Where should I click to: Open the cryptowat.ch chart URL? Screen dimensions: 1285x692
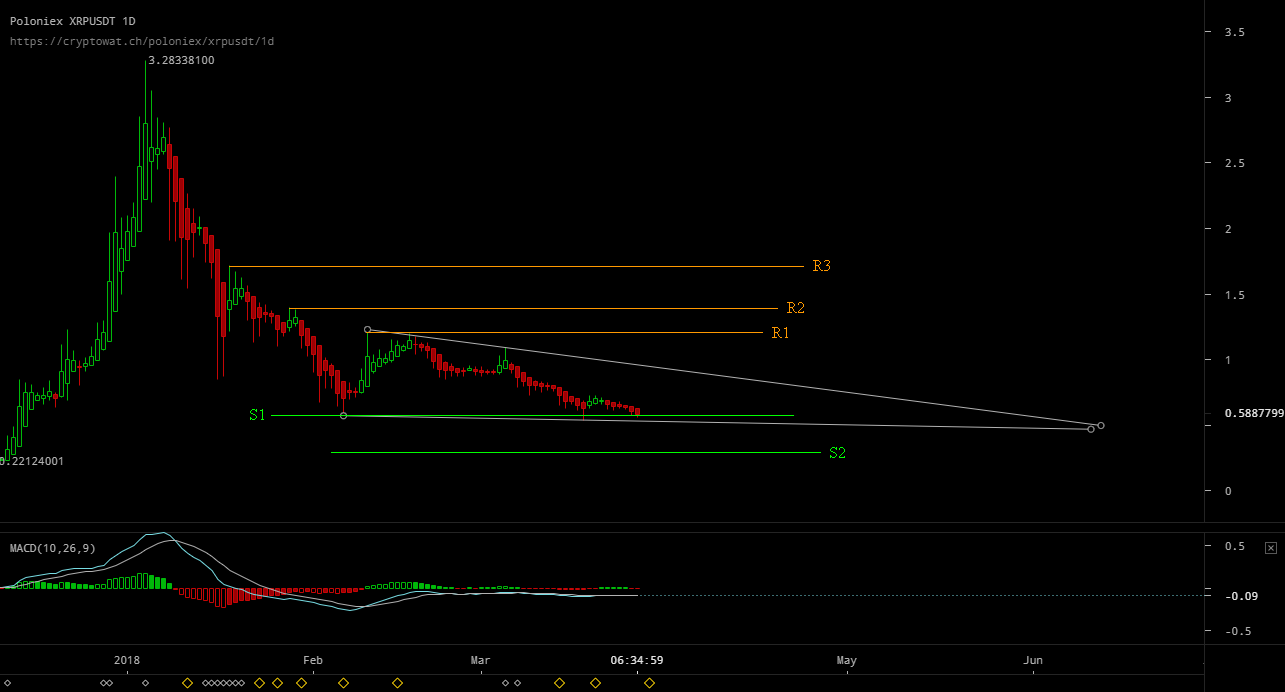142,42
